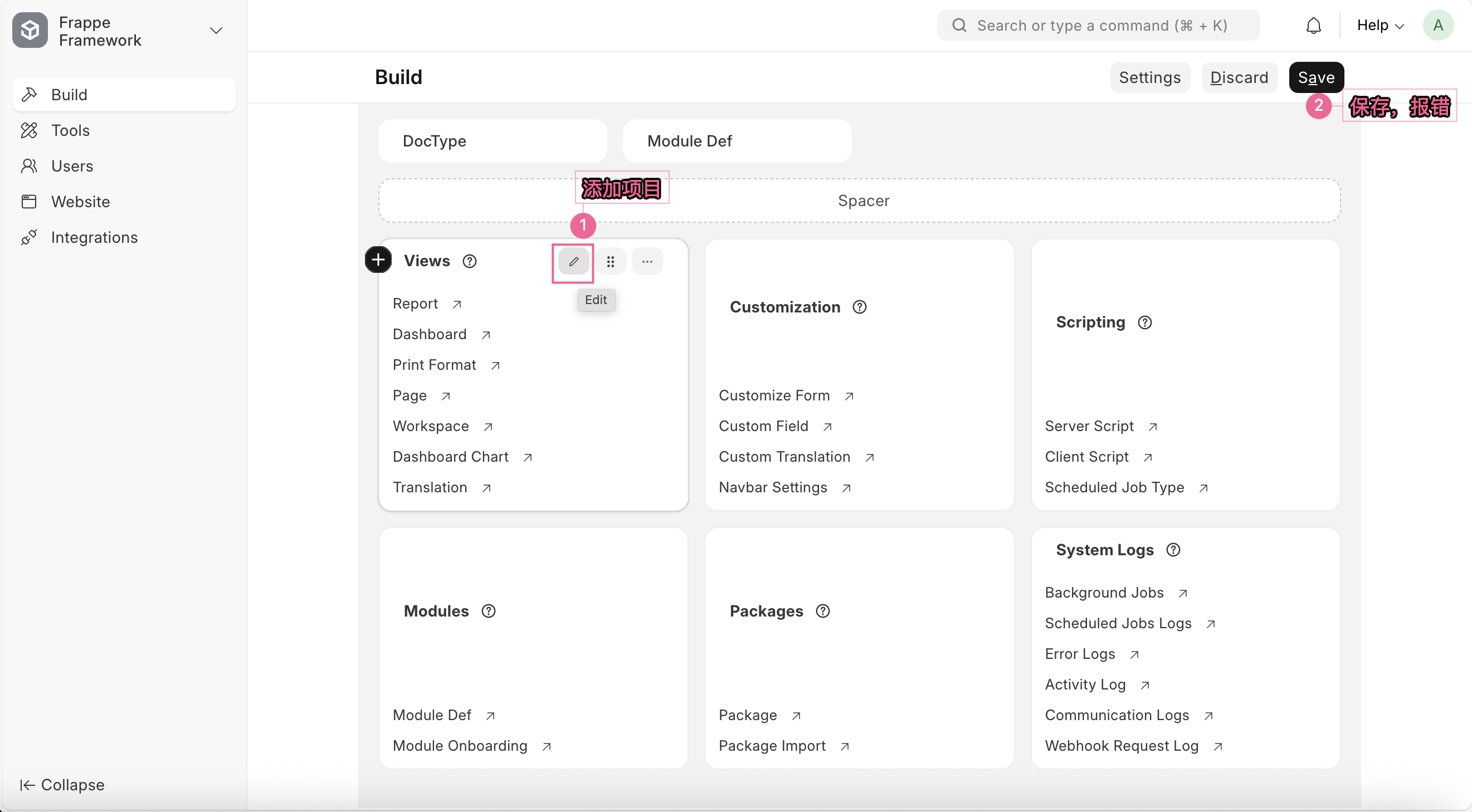Open the Views card more options menu

pos(647,262)
